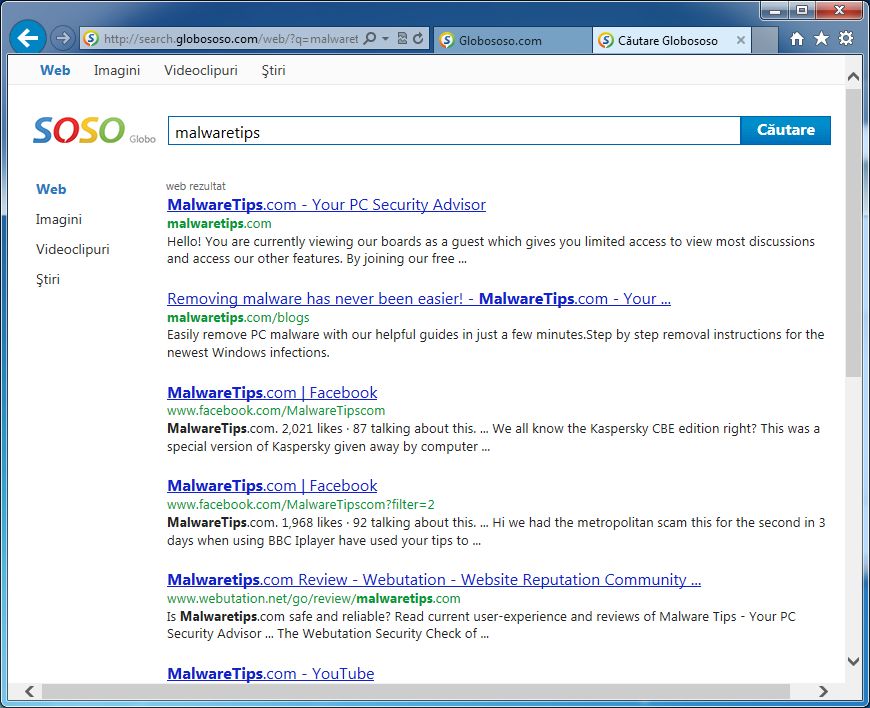
Task: Click the malwaretips search input box
Action: [x=454, y=131]
